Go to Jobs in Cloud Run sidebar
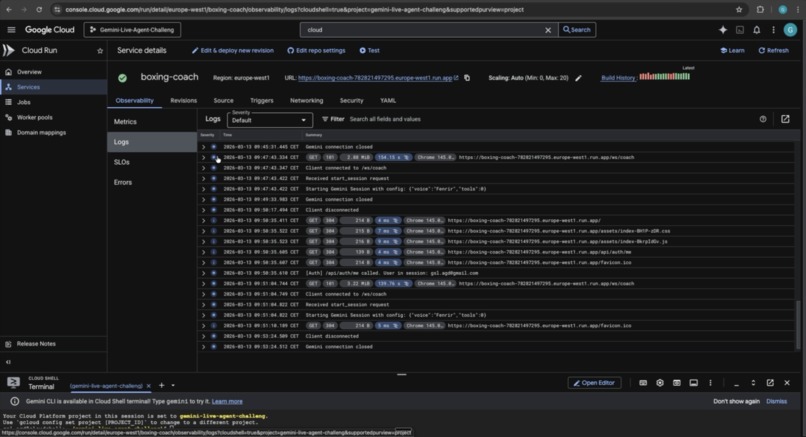This screenshot has width=806, height=437. (x=53, y=102)
